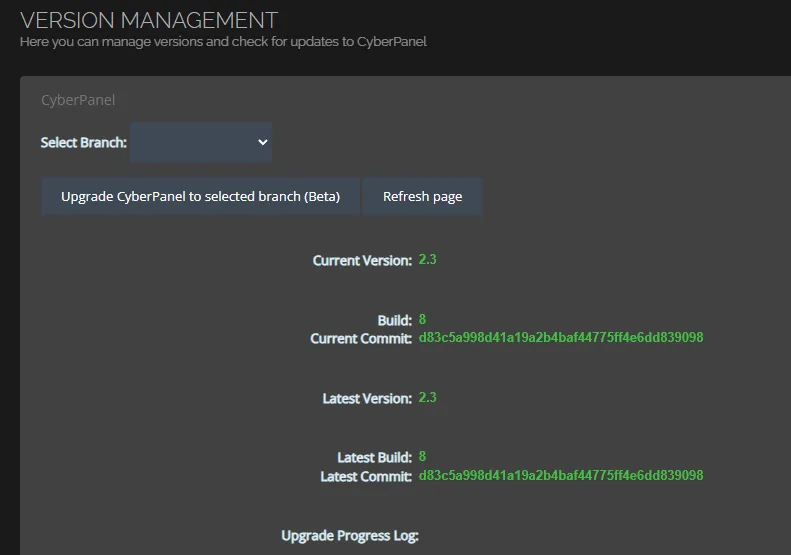Screen dimensions: 791x555
Task: Click the Current Commit label
Action: [361, 339]
